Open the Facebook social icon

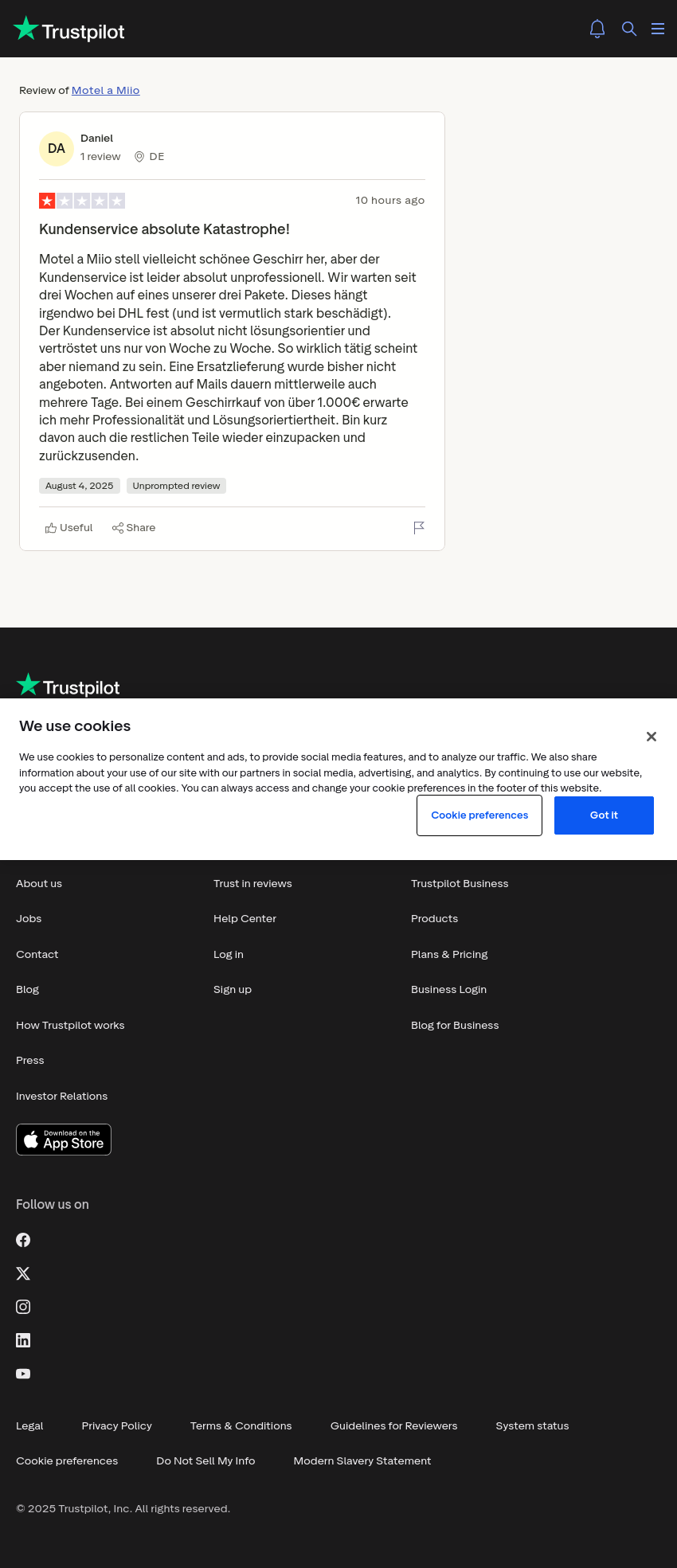coord(23,1240)
